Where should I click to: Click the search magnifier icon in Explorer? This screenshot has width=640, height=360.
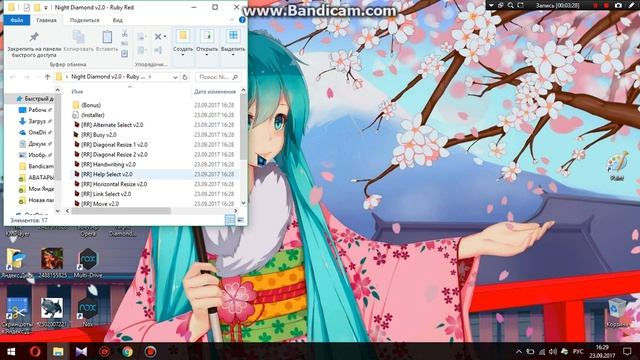click(x=235, y=77)
